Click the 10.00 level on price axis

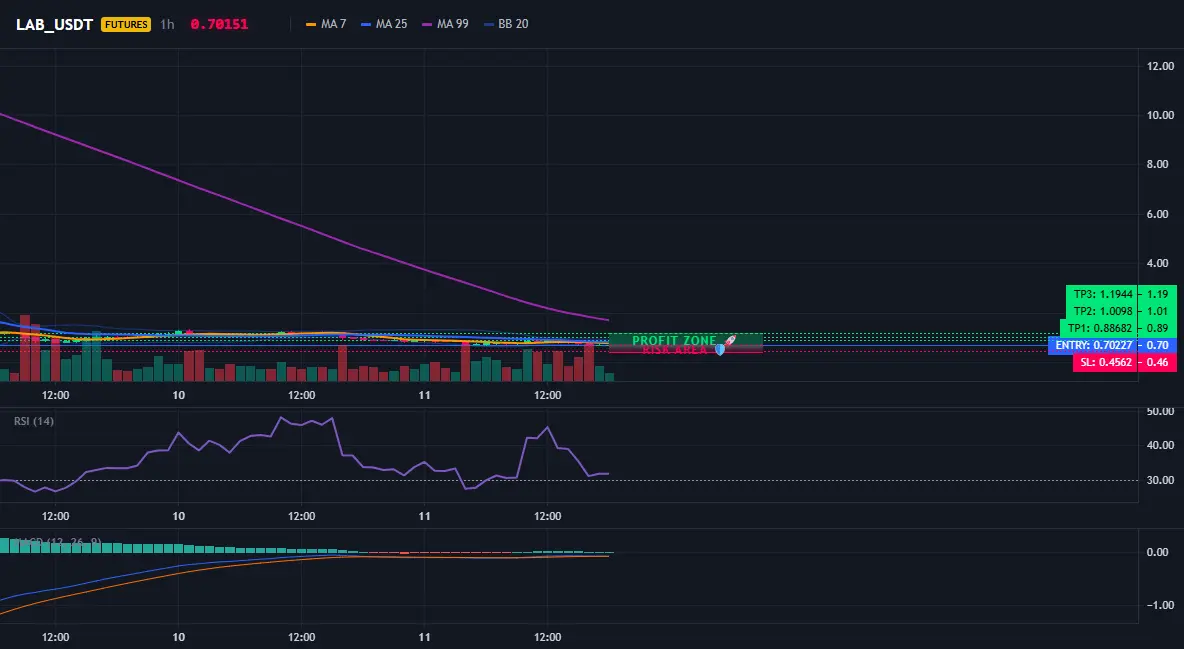pos(1161,115)
